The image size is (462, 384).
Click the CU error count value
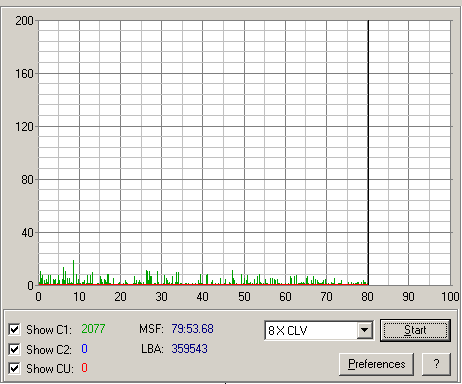(x=84, y=368)
